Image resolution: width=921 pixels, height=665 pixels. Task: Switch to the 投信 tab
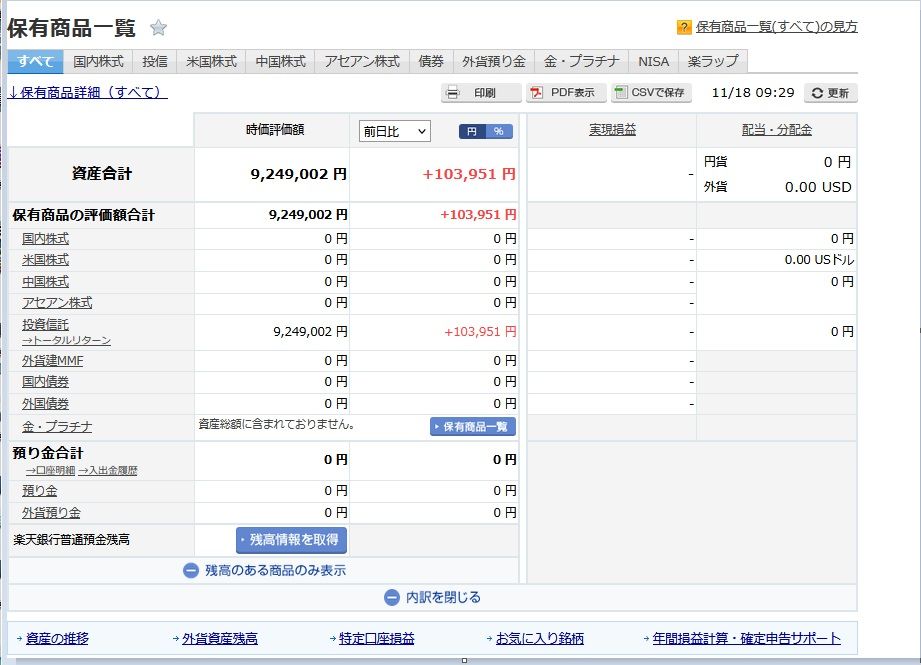(x=155, y=61)
